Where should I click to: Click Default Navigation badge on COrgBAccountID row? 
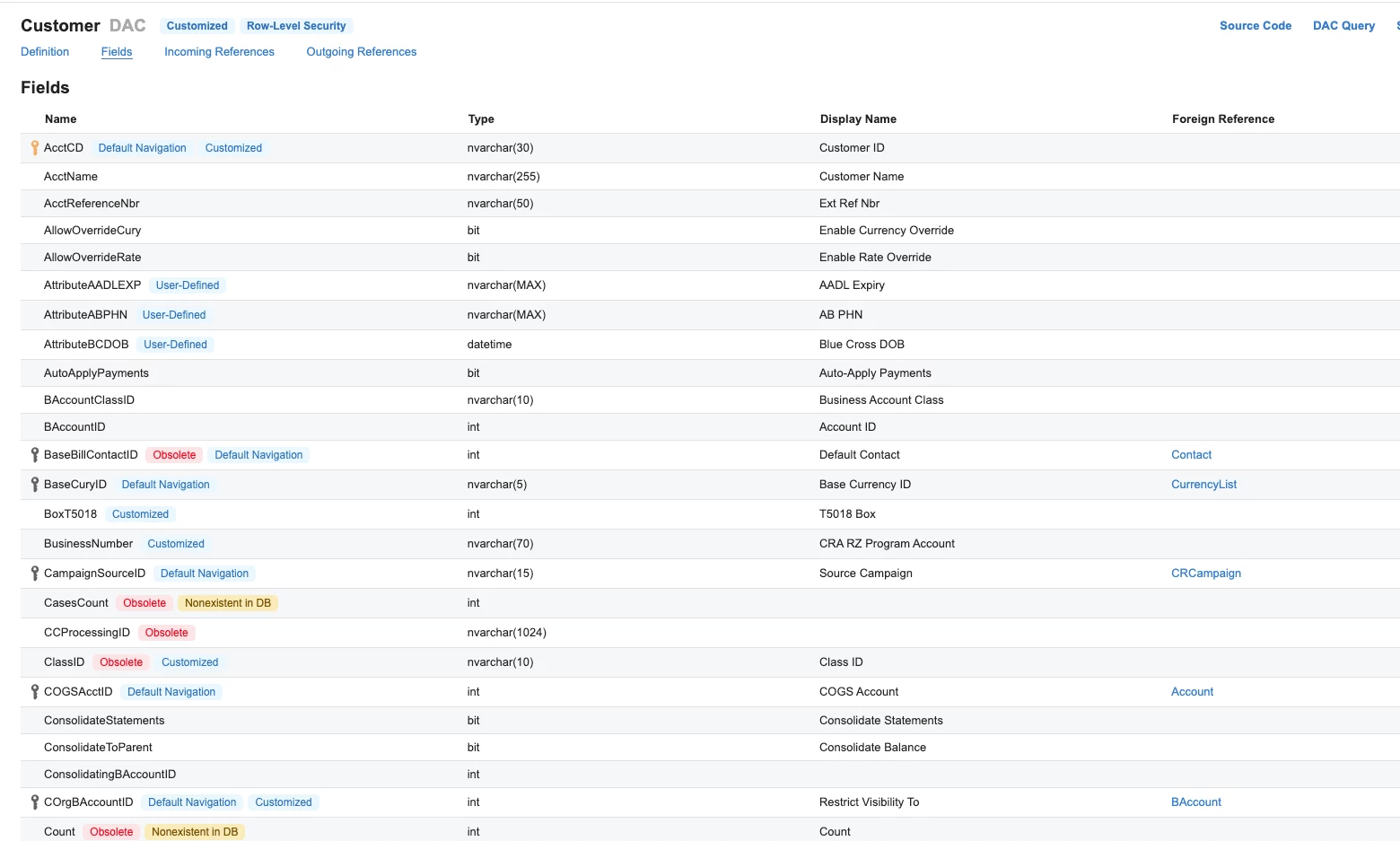coord(192,802)
